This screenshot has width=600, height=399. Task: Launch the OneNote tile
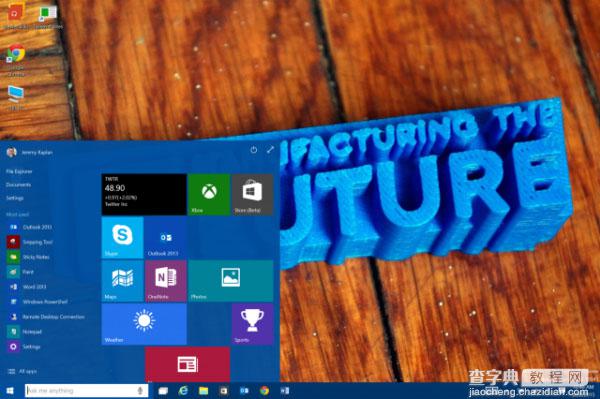click(x=166, y=281)
